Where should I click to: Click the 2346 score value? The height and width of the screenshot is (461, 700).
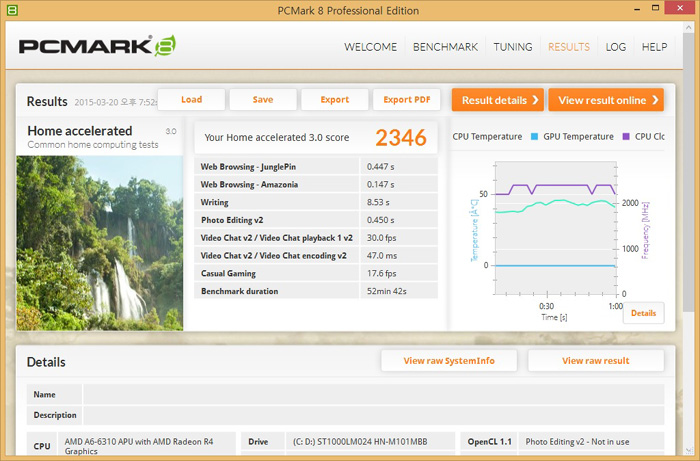tap(401, 137)
